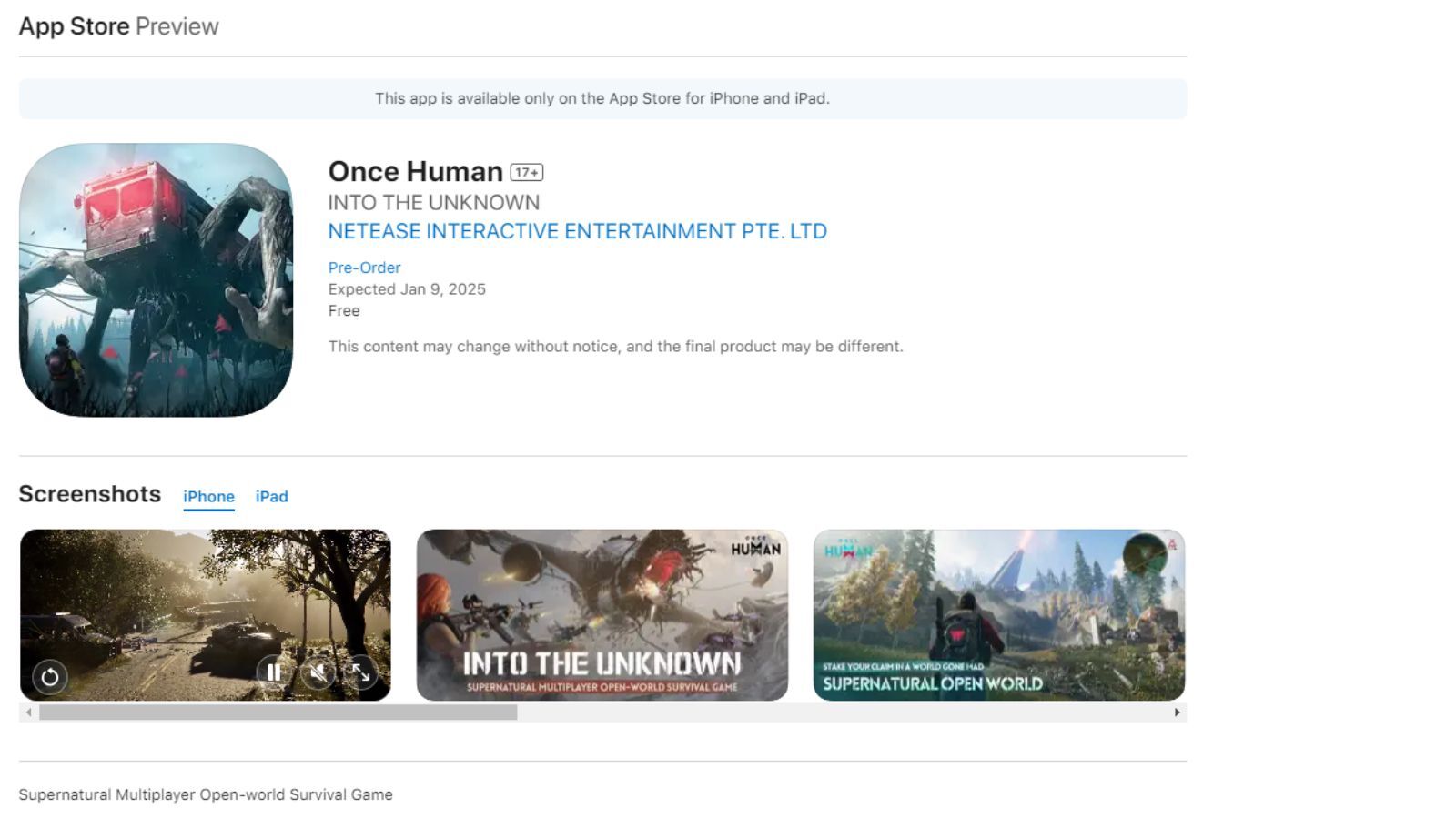Image resolution: width=1456 pixels, height=819 pixels.
Task: Click the content may change disclaimer
Action: point(615,347)
